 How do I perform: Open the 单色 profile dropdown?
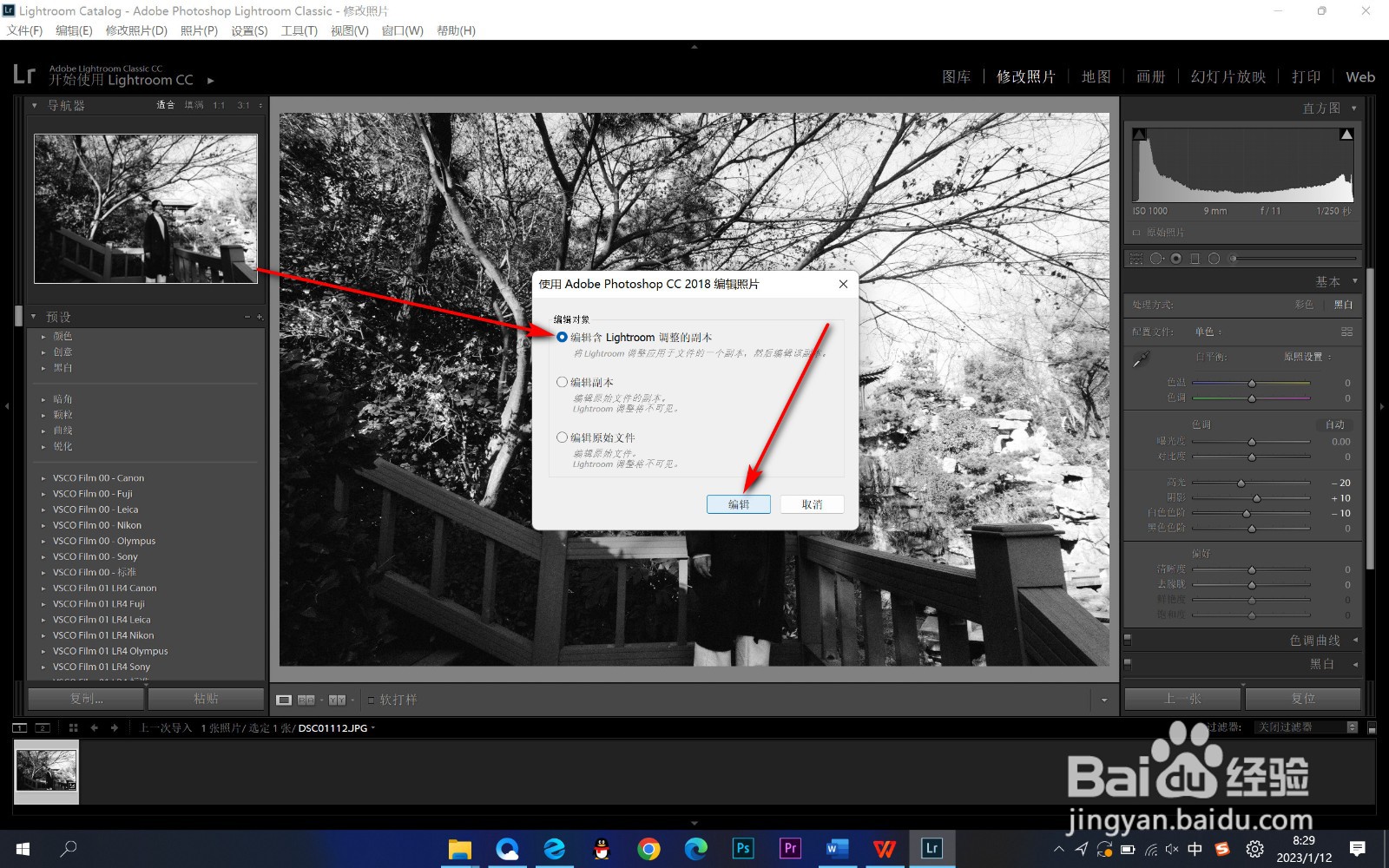tap(1208, 332)
